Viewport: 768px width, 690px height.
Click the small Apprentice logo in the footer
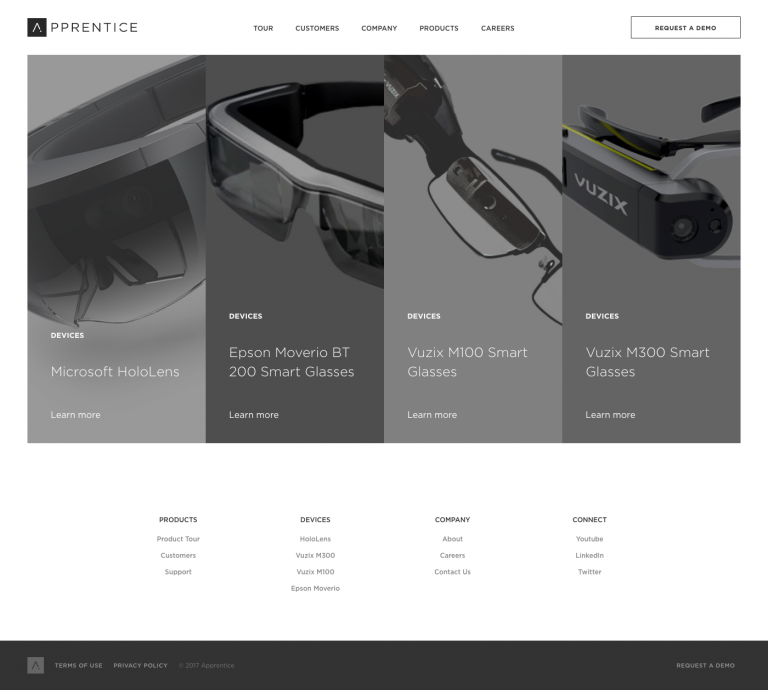[36, 665]
